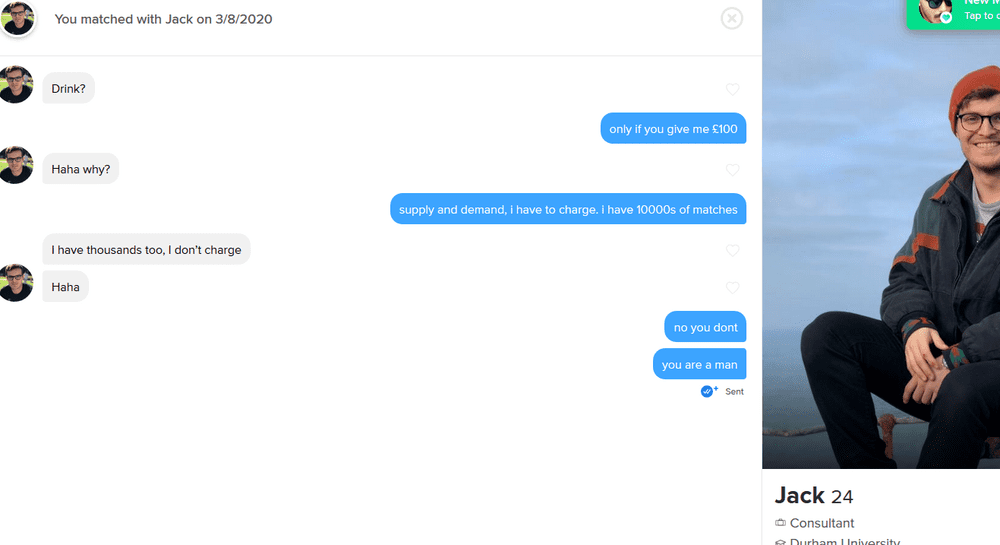Click the avatar beside the "Haha why?" message
This screenshot has height=545, width=1000.
[x=15, y=165]
